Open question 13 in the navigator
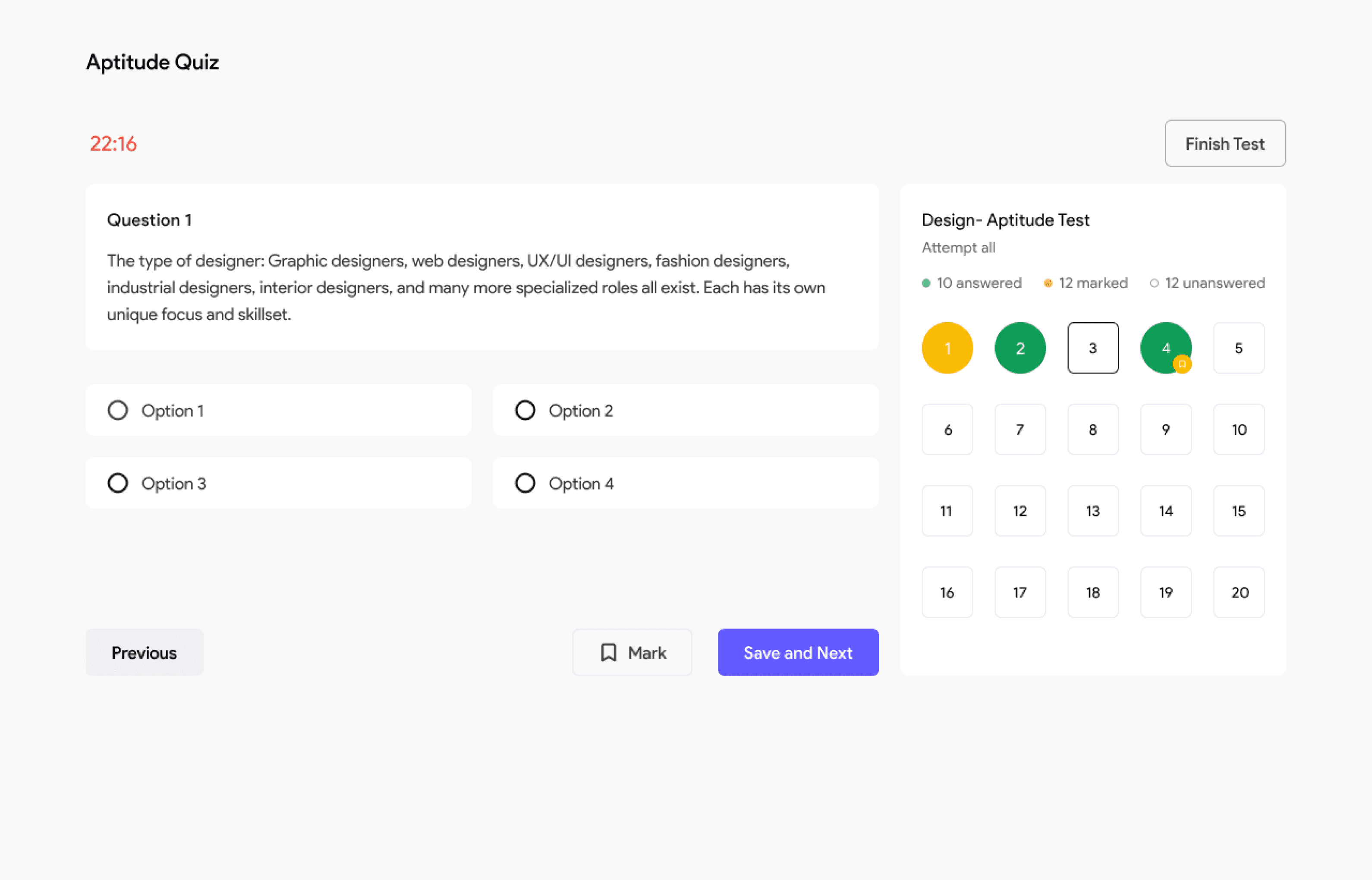1372x880 pixels. [x=1092, y=511]
